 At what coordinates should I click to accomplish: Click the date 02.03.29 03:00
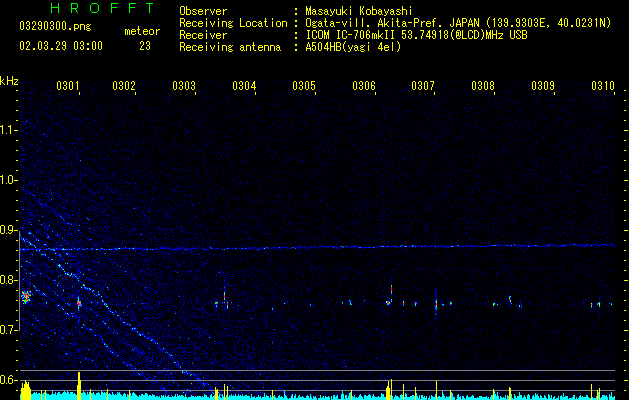61,46
